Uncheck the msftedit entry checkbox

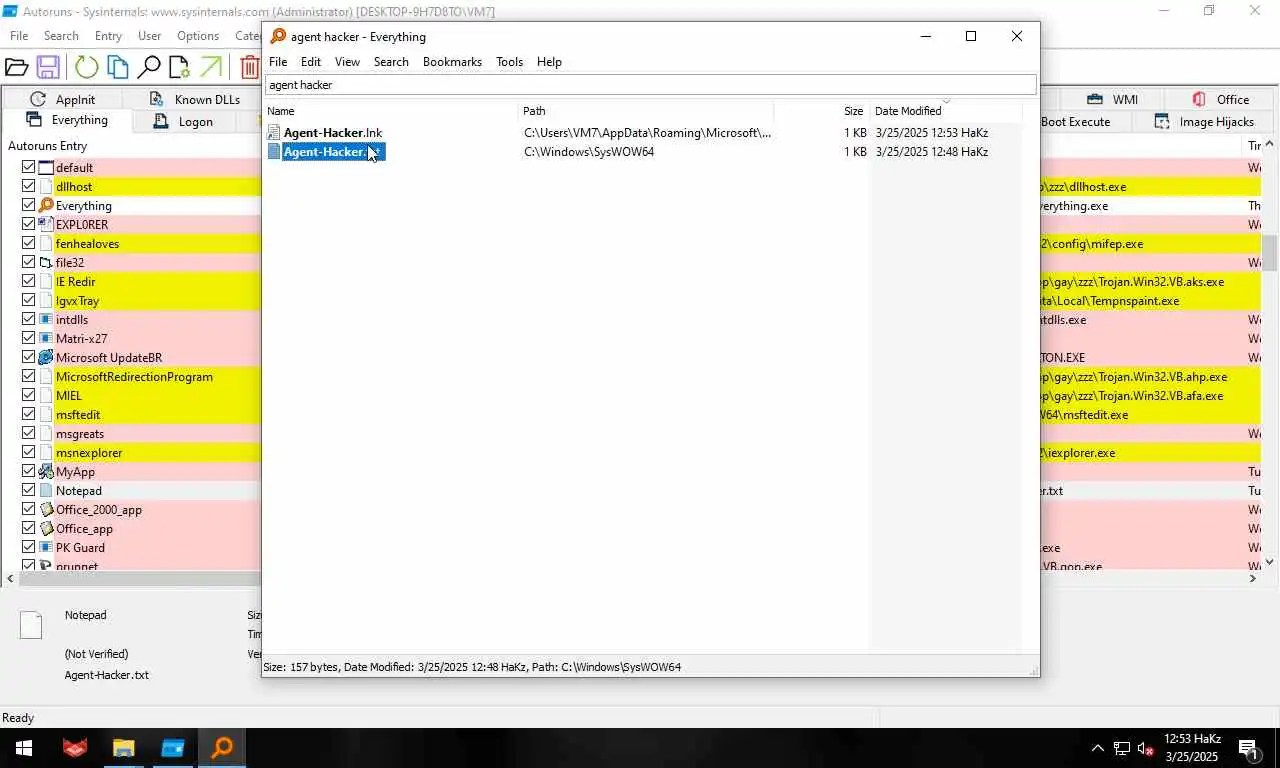[x=29, y=415]
